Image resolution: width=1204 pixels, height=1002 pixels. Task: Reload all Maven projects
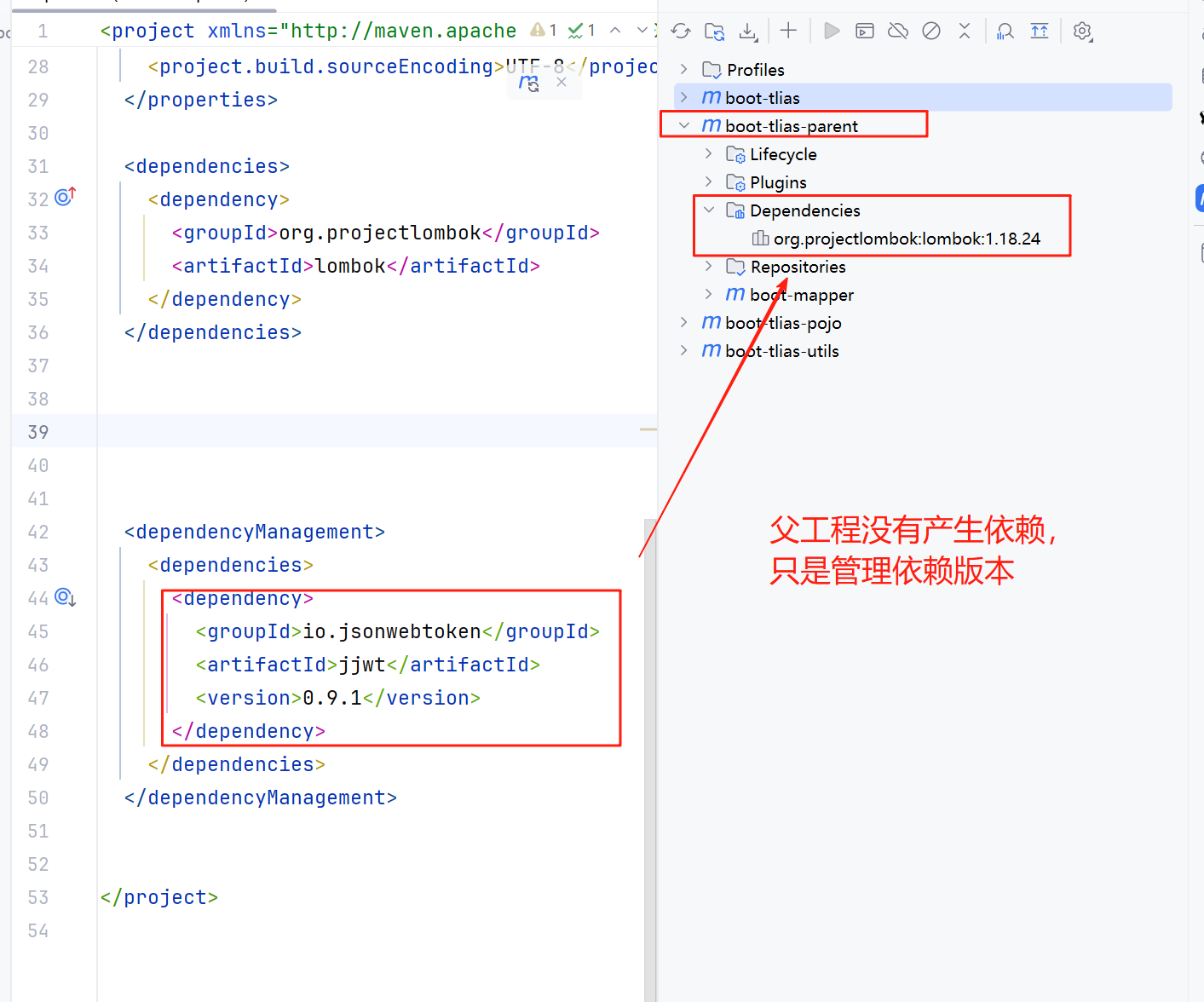[681, 32]
